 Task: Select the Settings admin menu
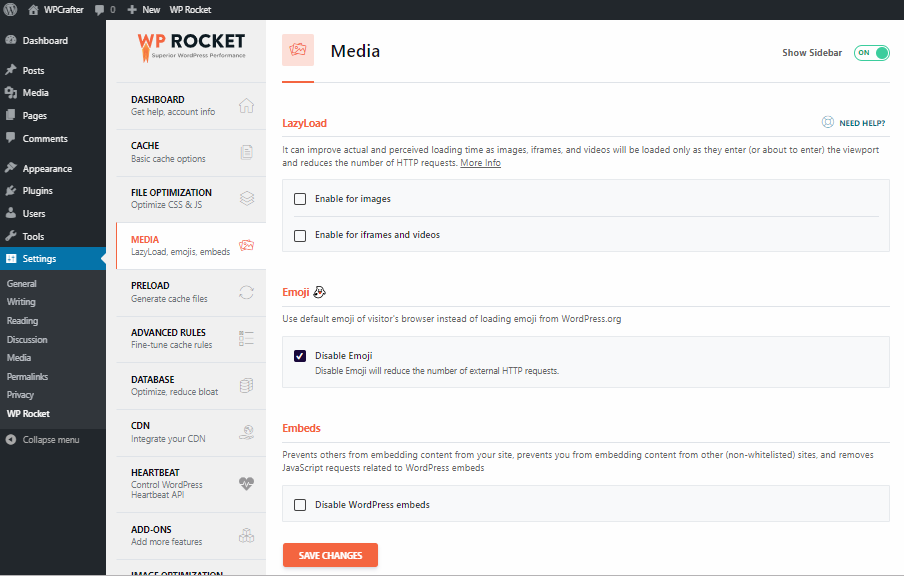pos(52,258)
